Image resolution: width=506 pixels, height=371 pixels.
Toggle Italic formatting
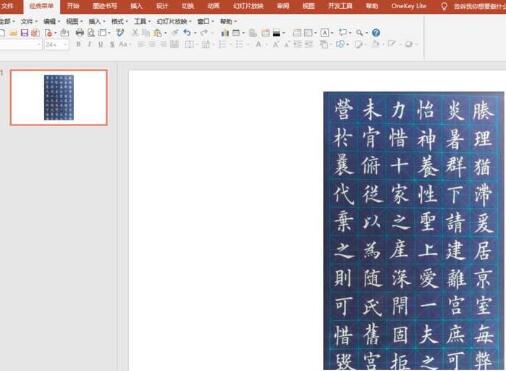pos(89,44)
